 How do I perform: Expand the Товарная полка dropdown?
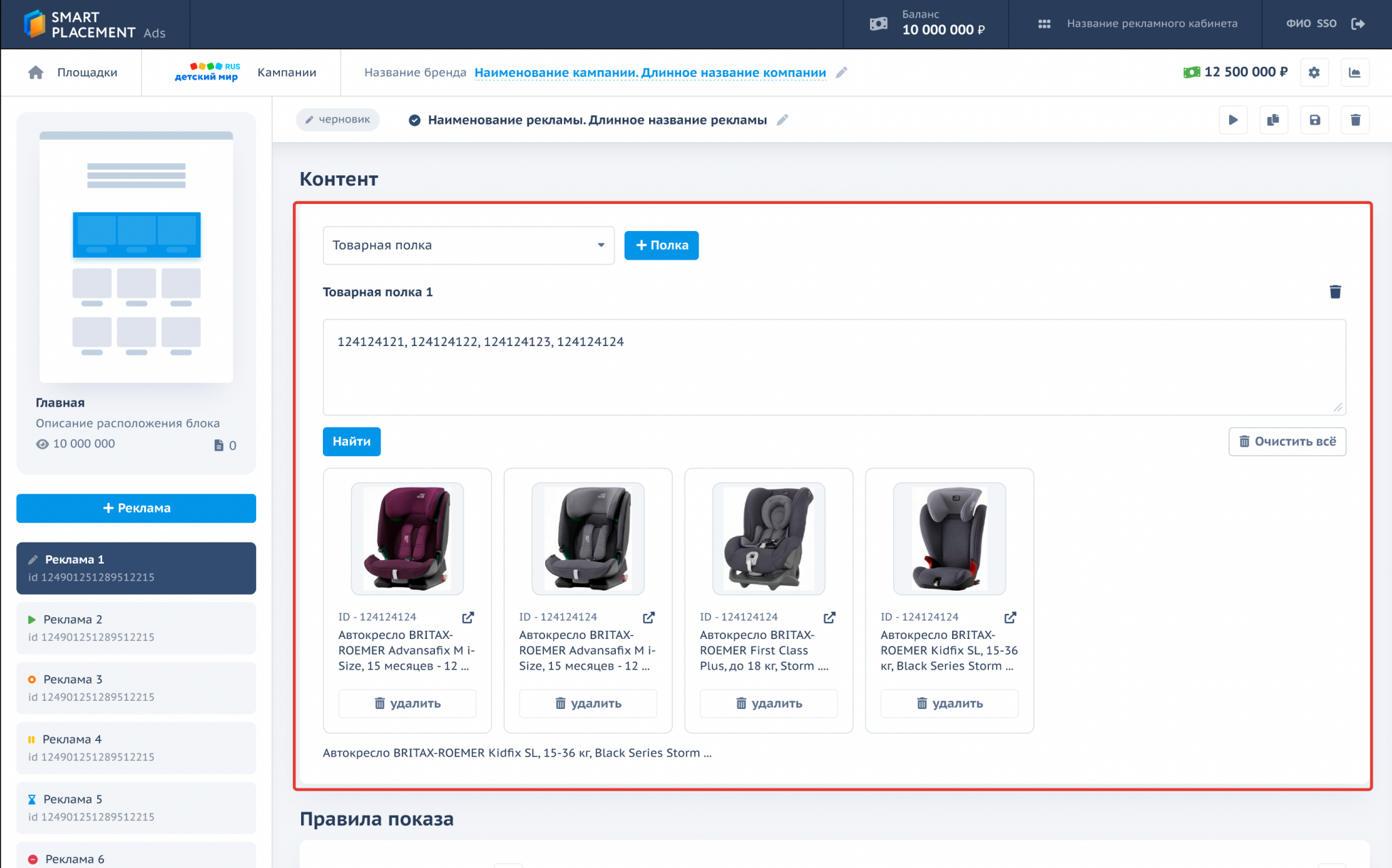click(x=468, y=245)
